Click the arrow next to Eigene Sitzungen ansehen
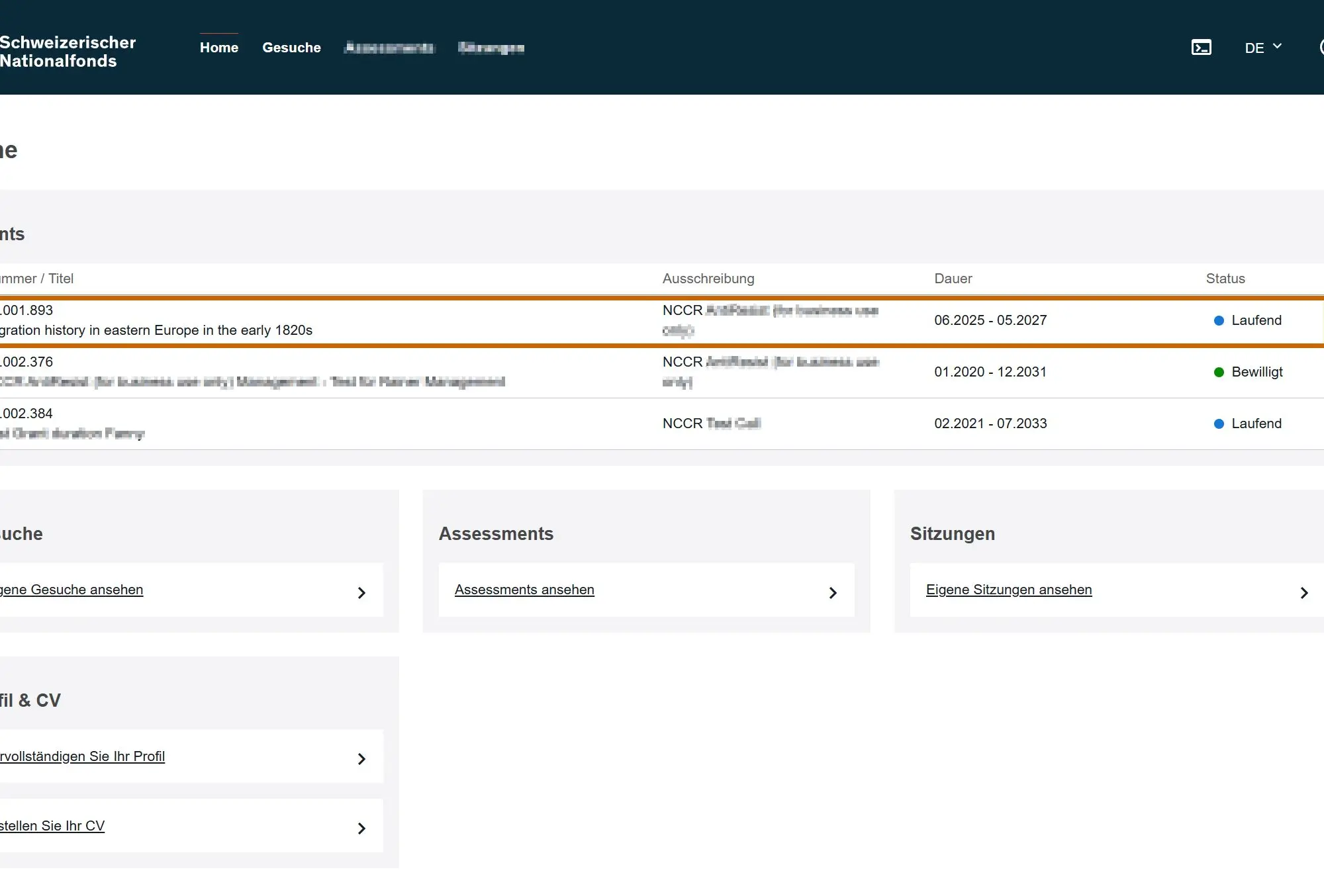1324x896 pixels. [1304, 593]
